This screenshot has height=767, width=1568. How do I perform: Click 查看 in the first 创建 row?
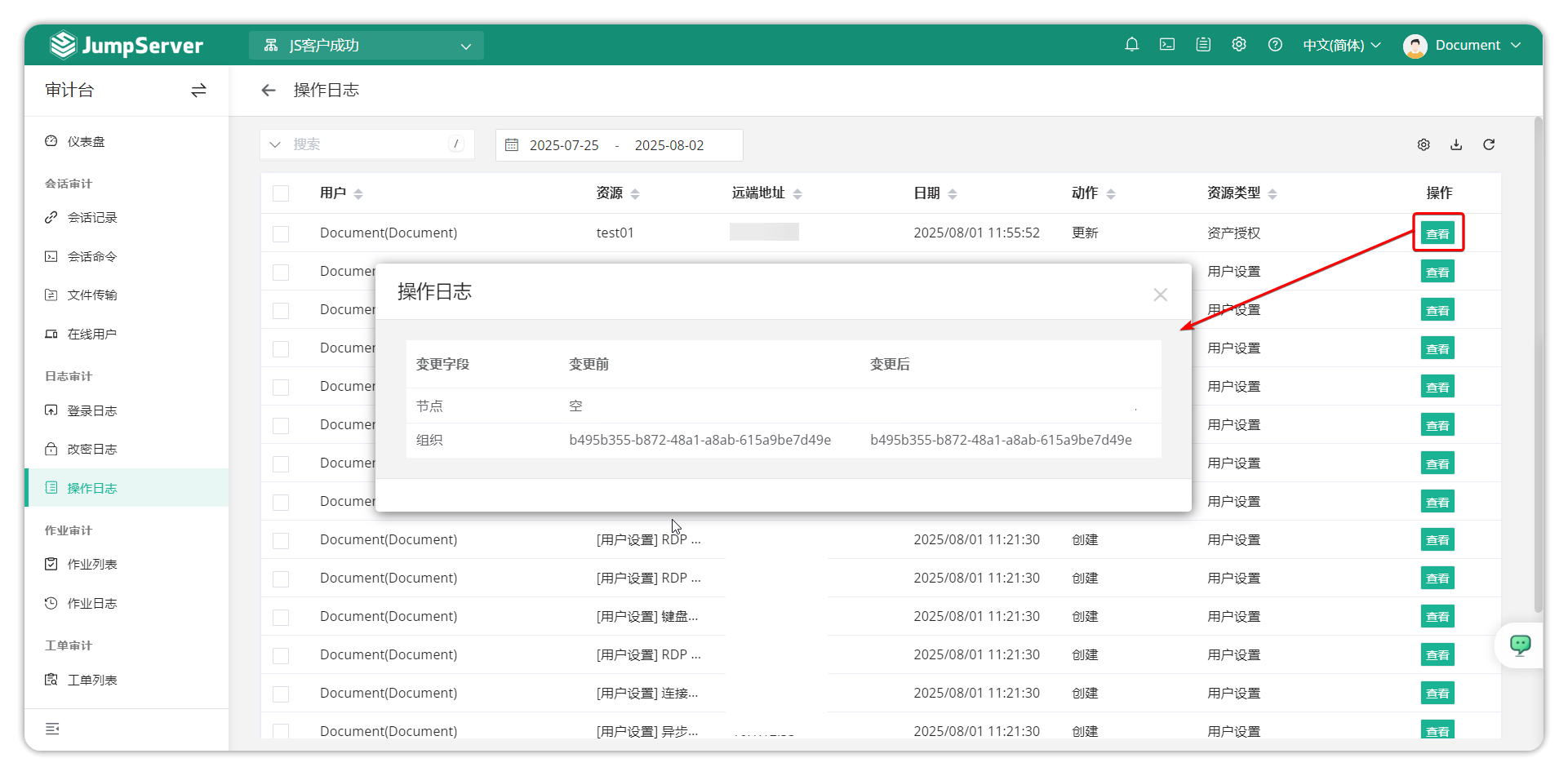[1437, 540]
